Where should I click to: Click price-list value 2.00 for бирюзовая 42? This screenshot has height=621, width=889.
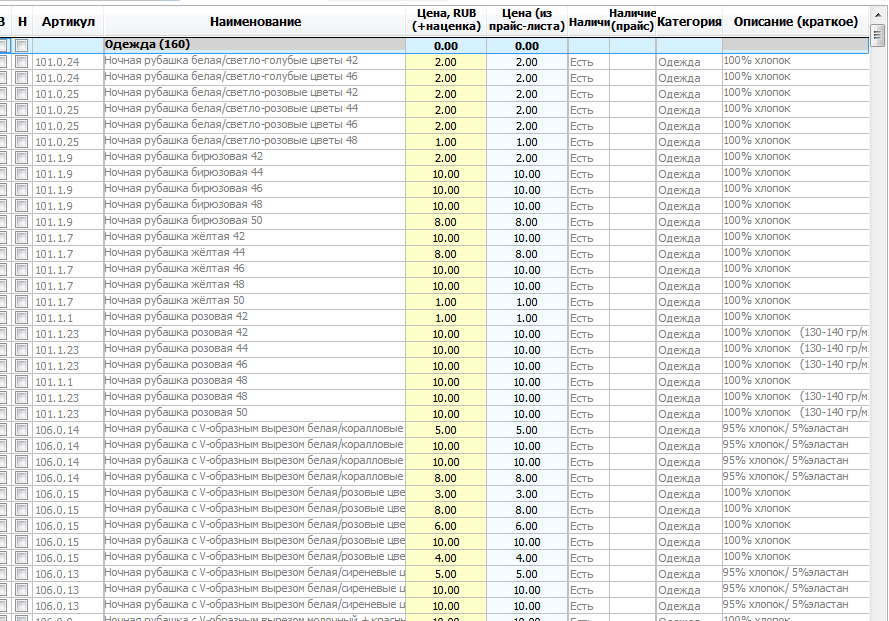click(527, 158)
